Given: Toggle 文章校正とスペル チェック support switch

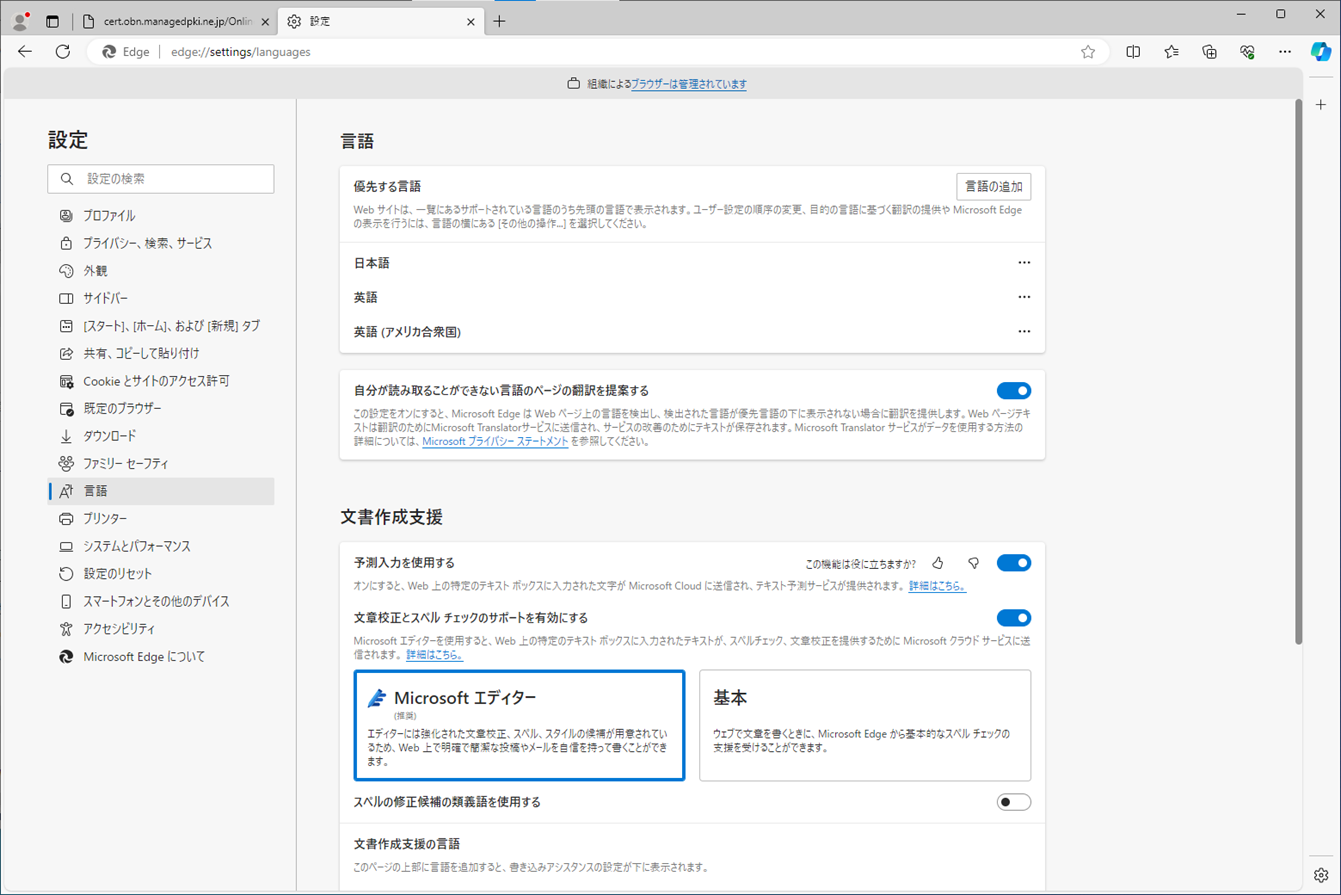Looking at the screenshot, I should click(x=1013, y=618).
